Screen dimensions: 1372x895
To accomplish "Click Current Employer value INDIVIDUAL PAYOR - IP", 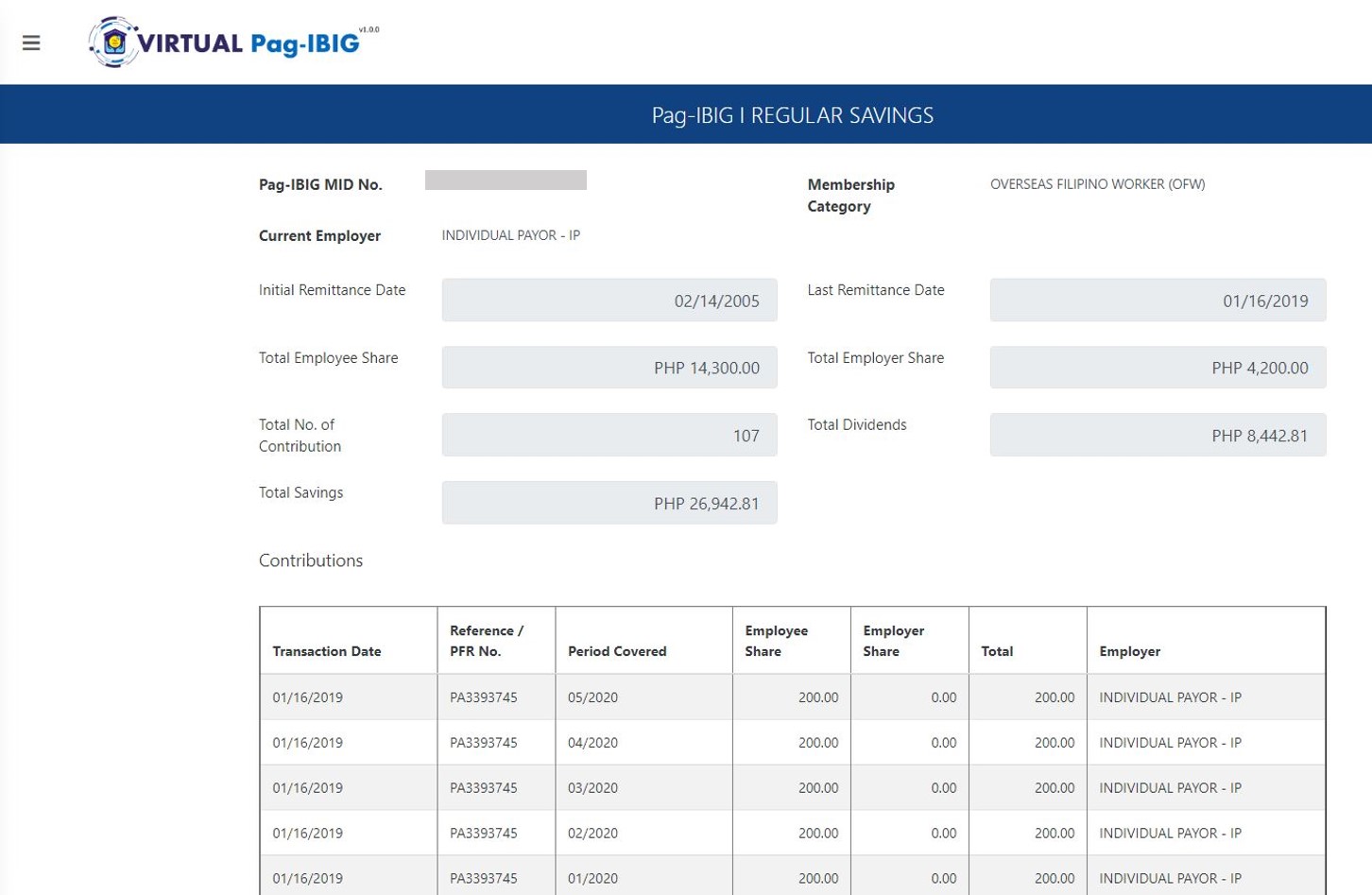I will pyautogui.click(x=511, y=235).
